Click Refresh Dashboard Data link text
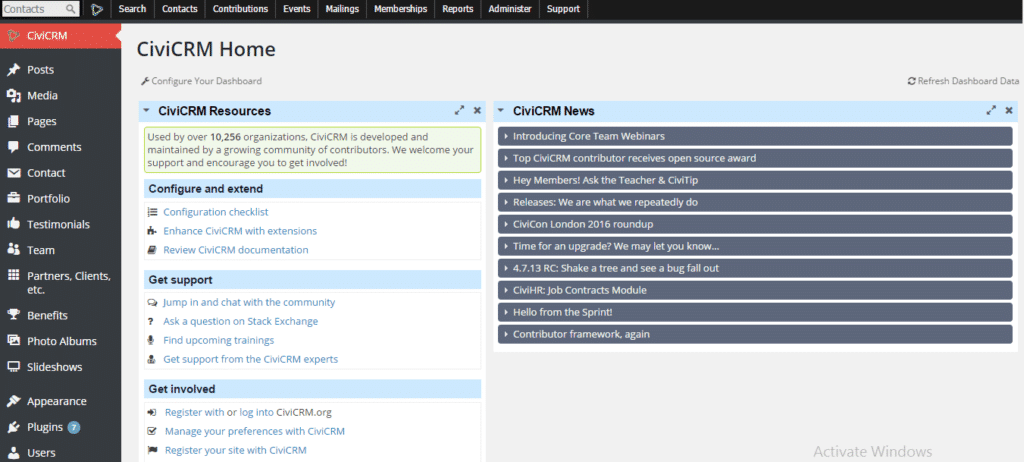1024x462 pixels. coord(968,81)
